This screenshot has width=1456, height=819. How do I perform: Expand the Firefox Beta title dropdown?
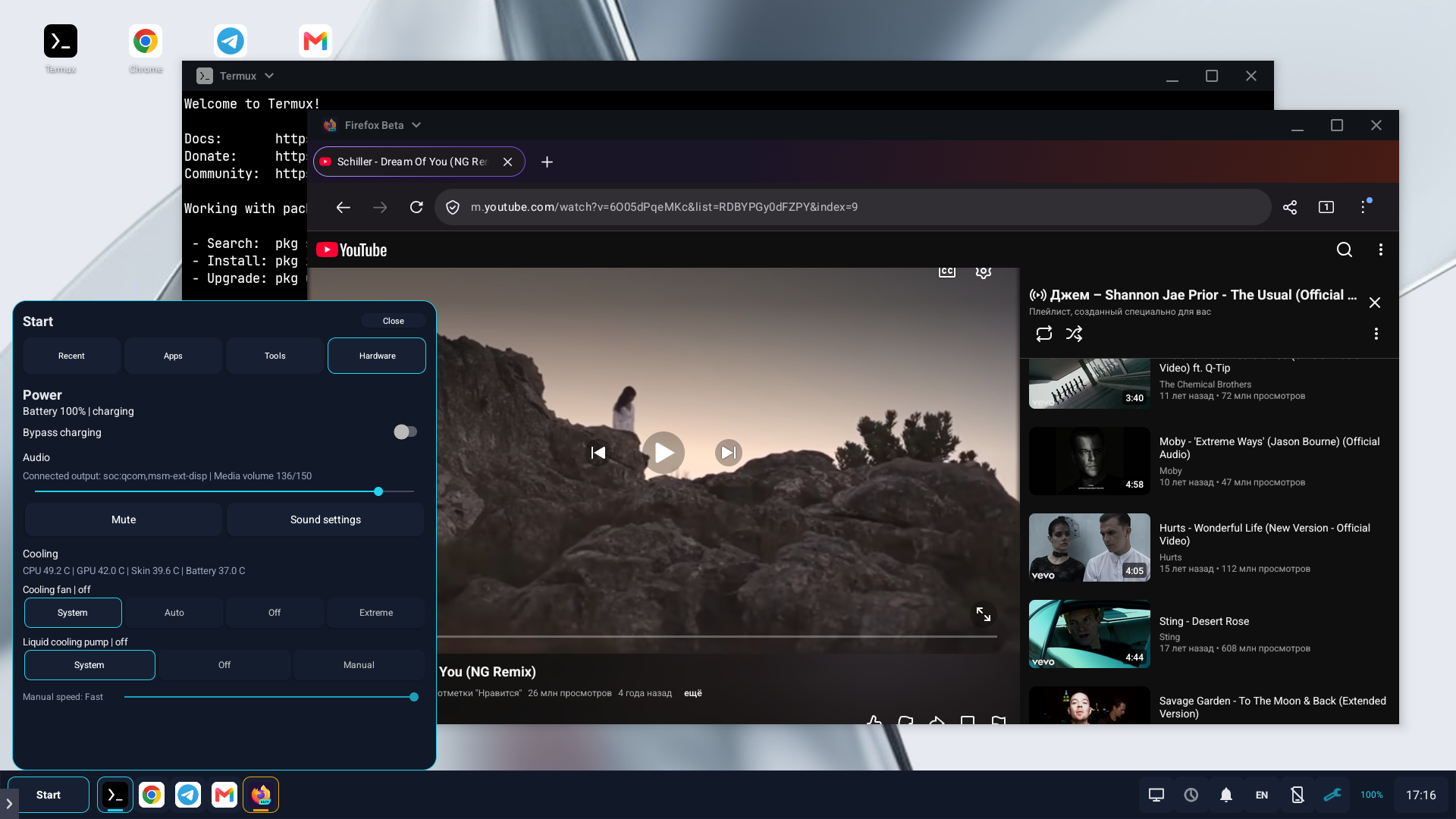tap(416, 125)
